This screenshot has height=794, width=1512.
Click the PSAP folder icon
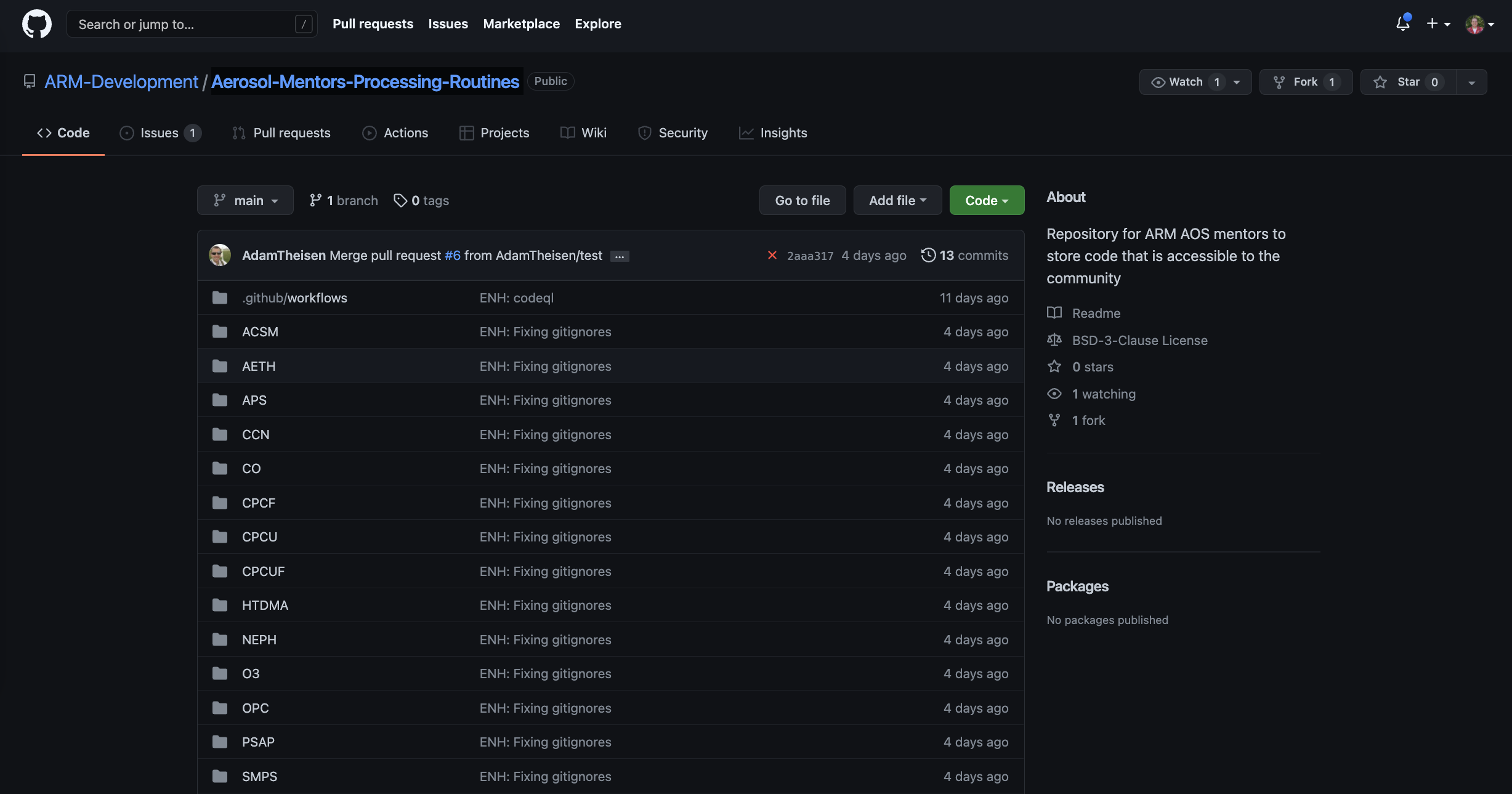point(220,742)
